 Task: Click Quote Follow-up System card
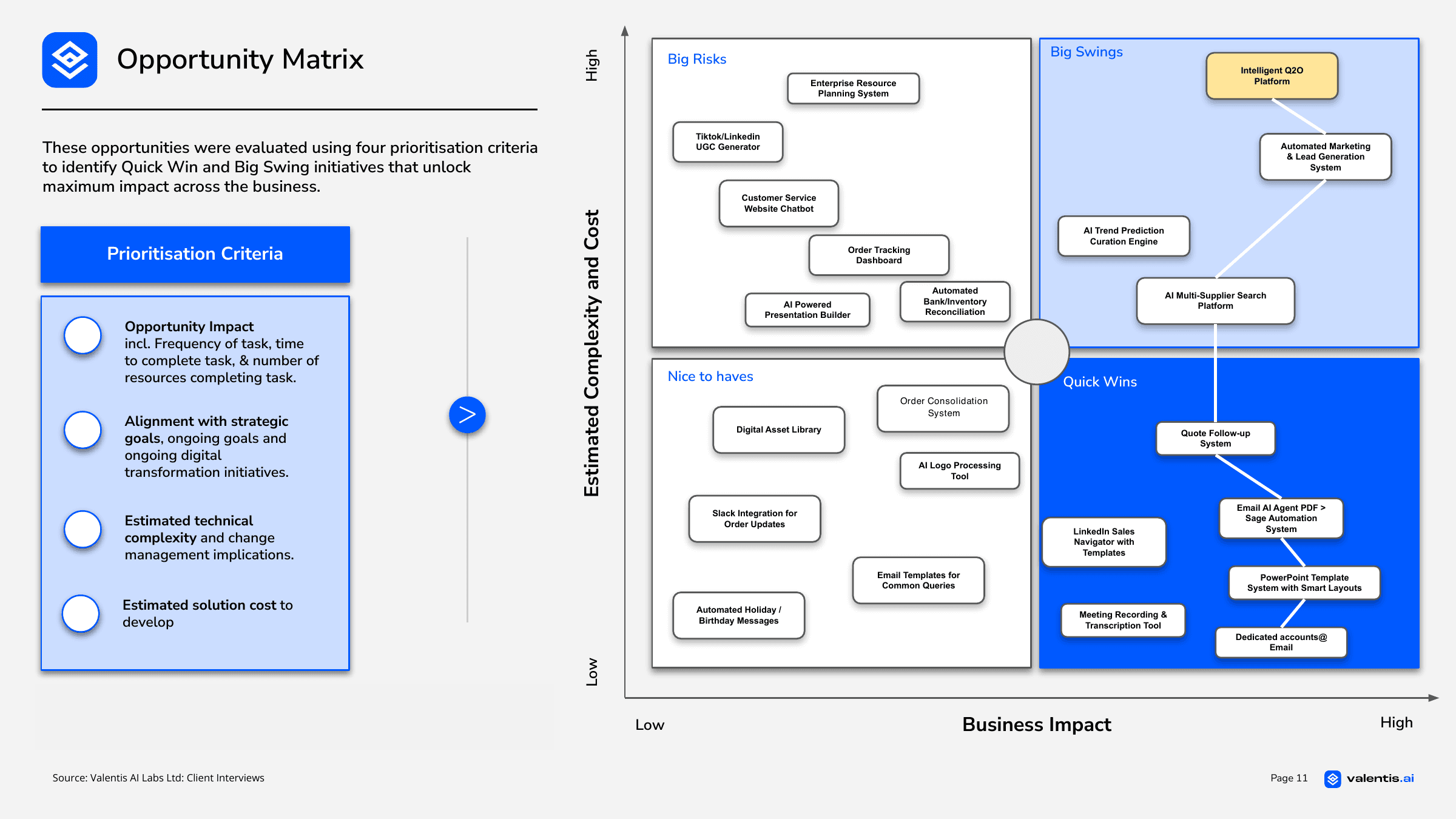pyautogui.click(x=1215, y=439)
